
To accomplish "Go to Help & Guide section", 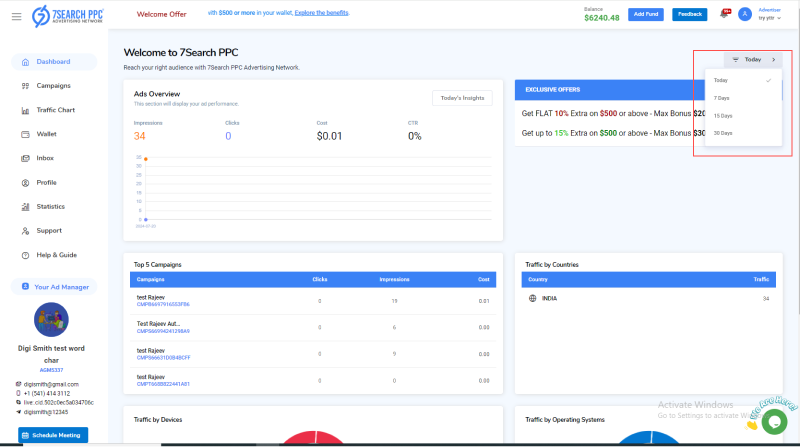I will pos(56,255).
